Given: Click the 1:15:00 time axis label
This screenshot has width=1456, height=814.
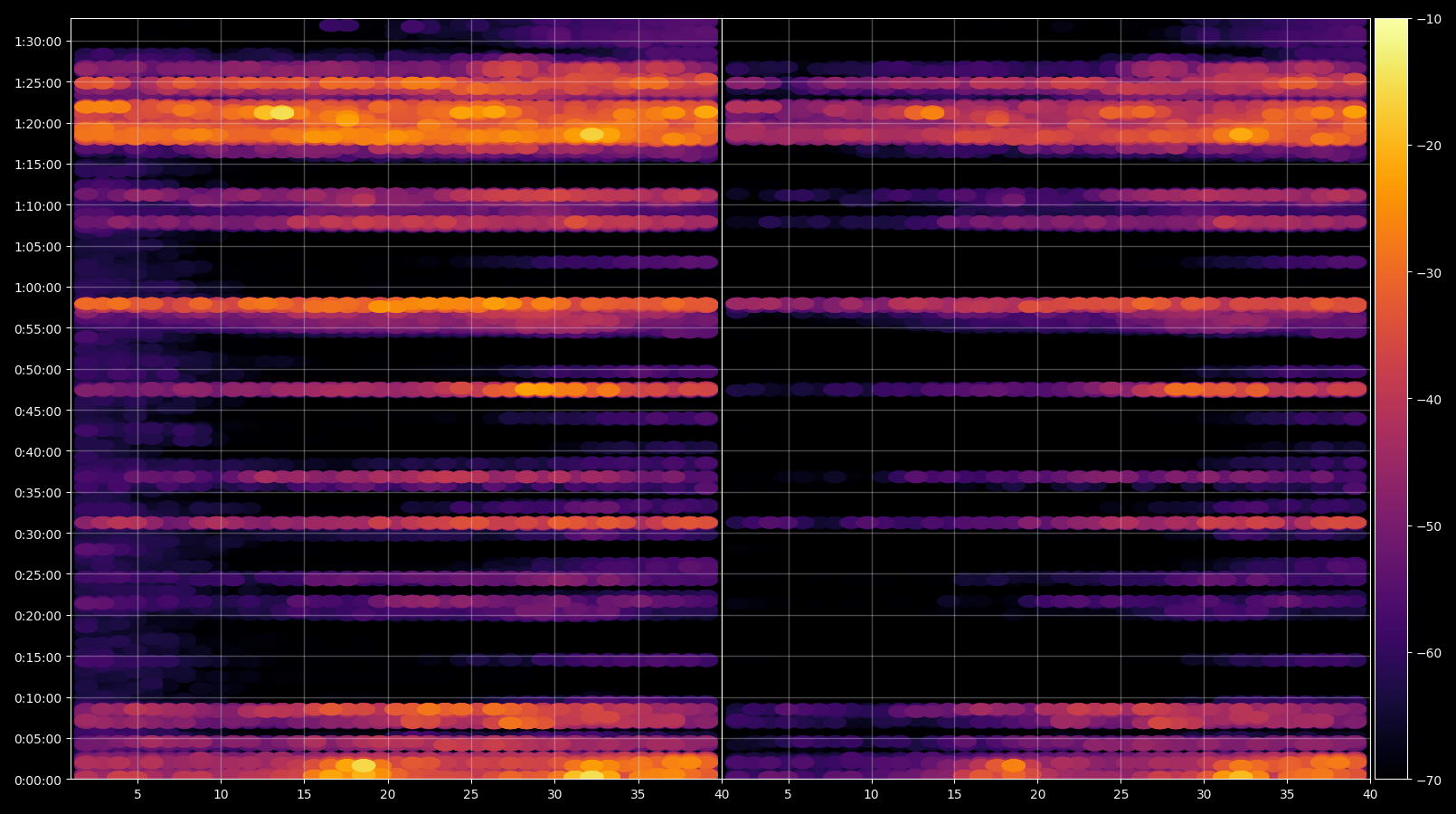Looking at the screenshot, I should [38, 165].
